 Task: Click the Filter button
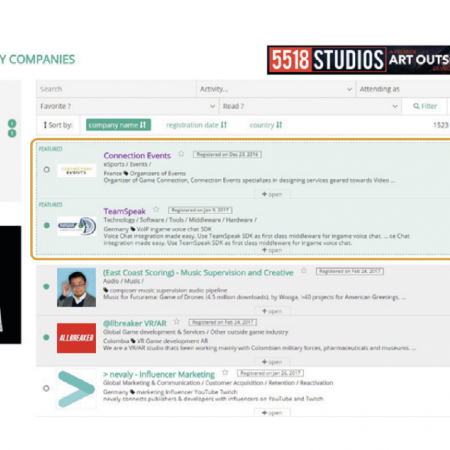click(425, 106)
